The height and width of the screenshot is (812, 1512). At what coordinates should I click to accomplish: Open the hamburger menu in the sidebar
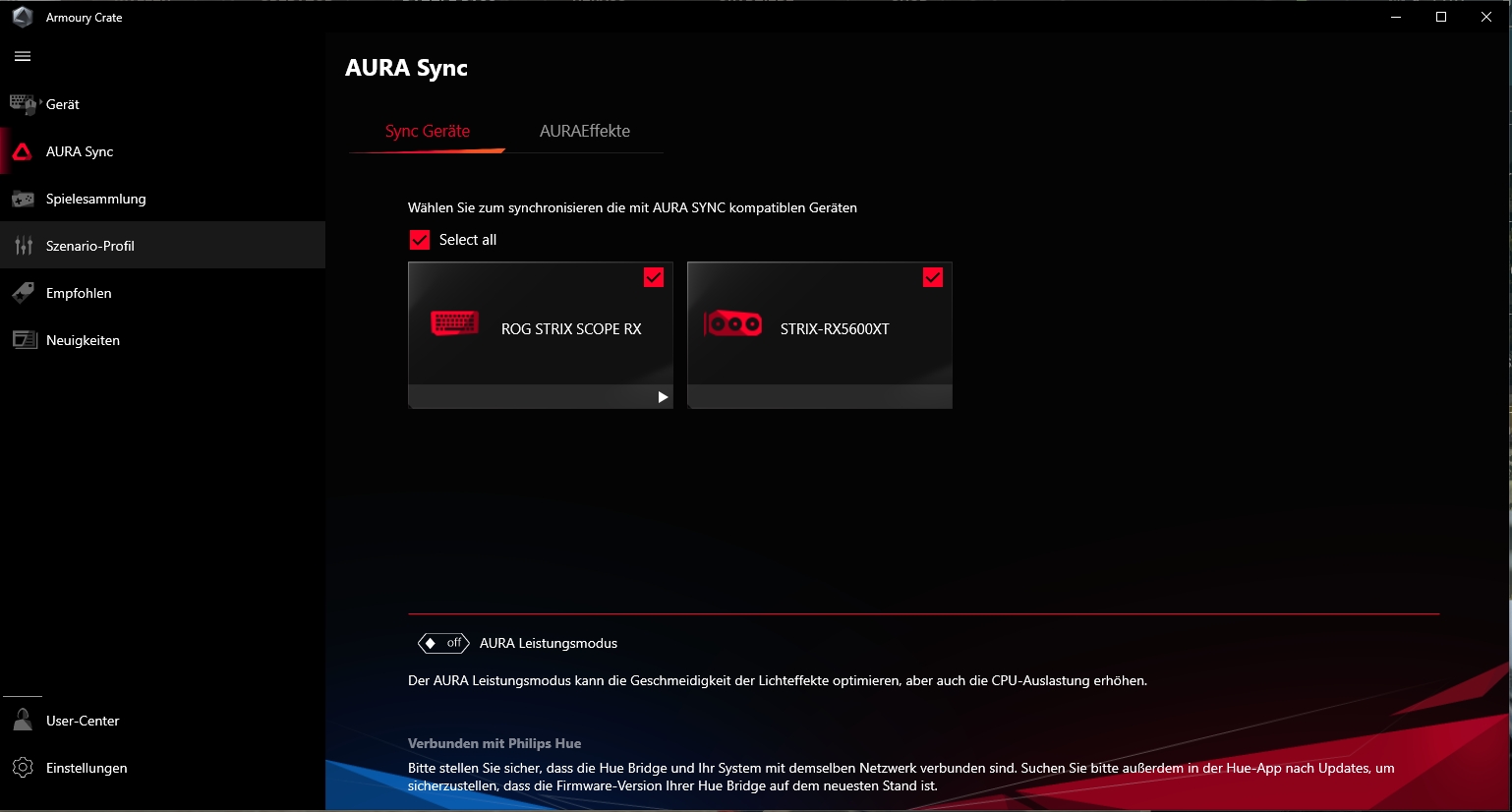click(23, 56)
